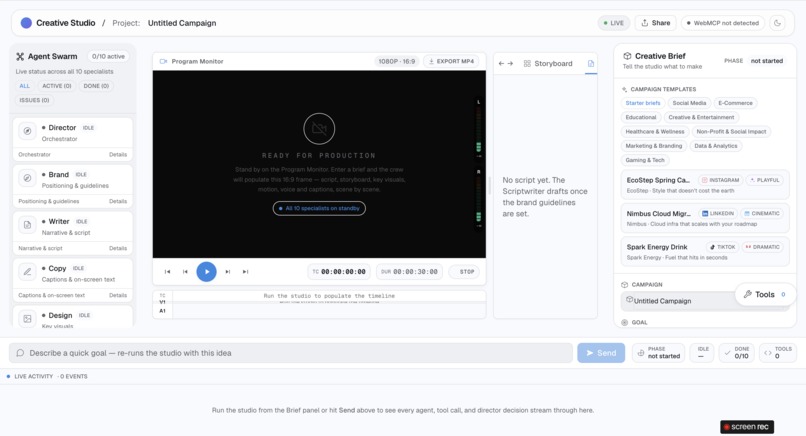
Task: Click the STOP button
Action: (x=464, y=271)
